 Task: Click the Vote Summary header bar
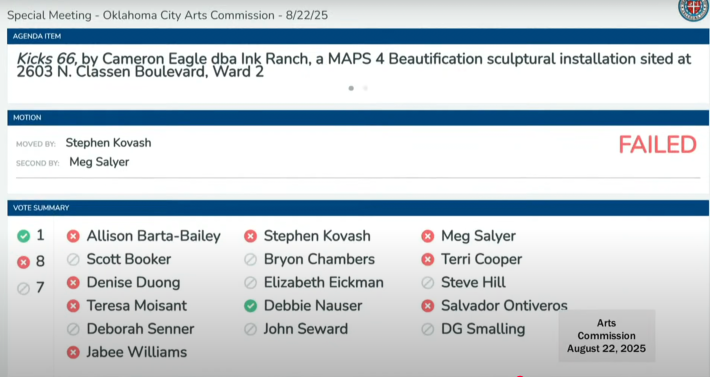pyautogui.click(x=358, y=208)
